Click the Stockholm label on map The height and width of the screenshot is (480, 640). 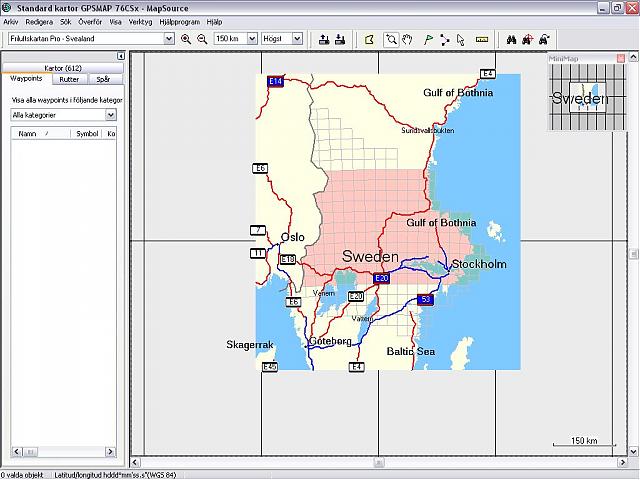[479, 264]
